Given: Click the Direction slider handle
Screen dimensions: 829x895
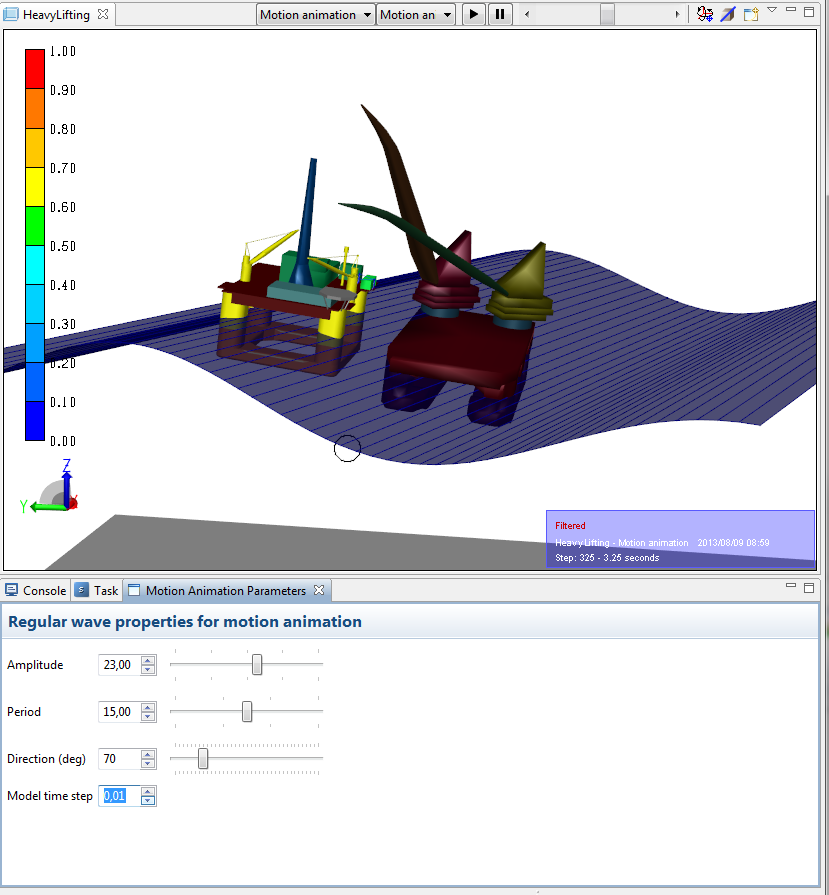Looking at the screenshot, I should pyautogui.click(x=203, y=759).
